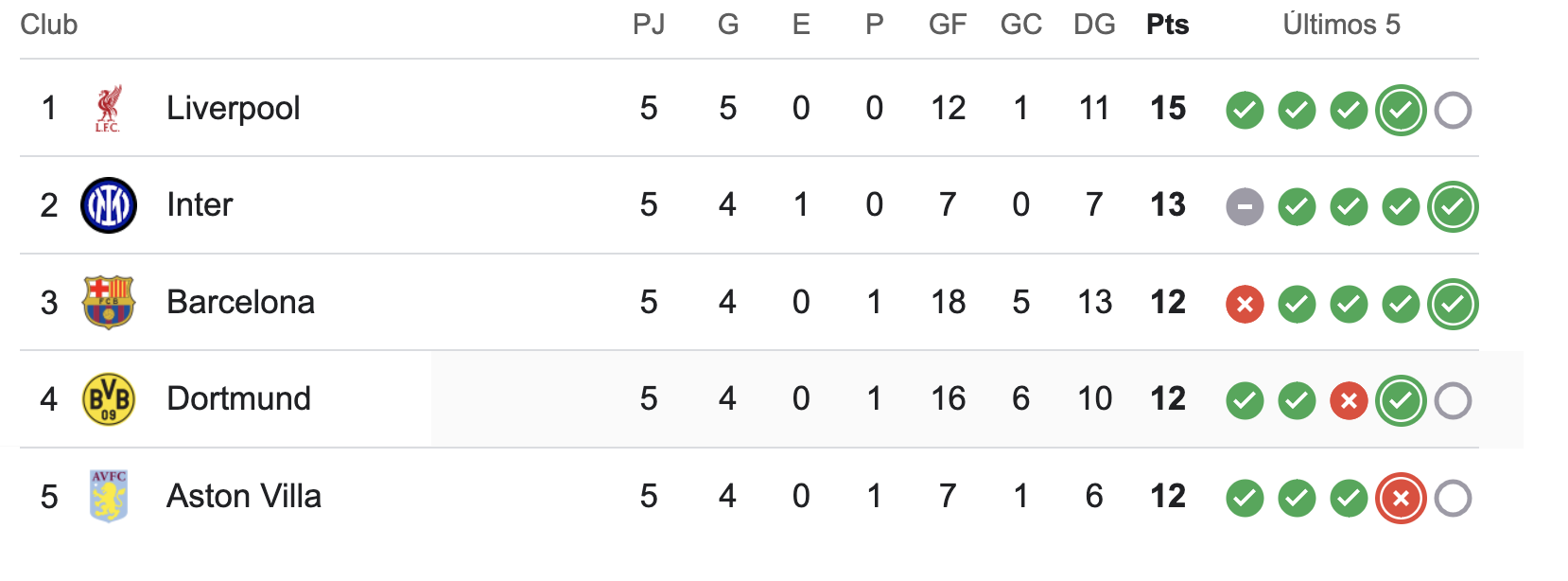The width and height of the screenshot is (1568, 581).
Task: Click the Últimos 5 column header
Action: [x=1341, y=25]
